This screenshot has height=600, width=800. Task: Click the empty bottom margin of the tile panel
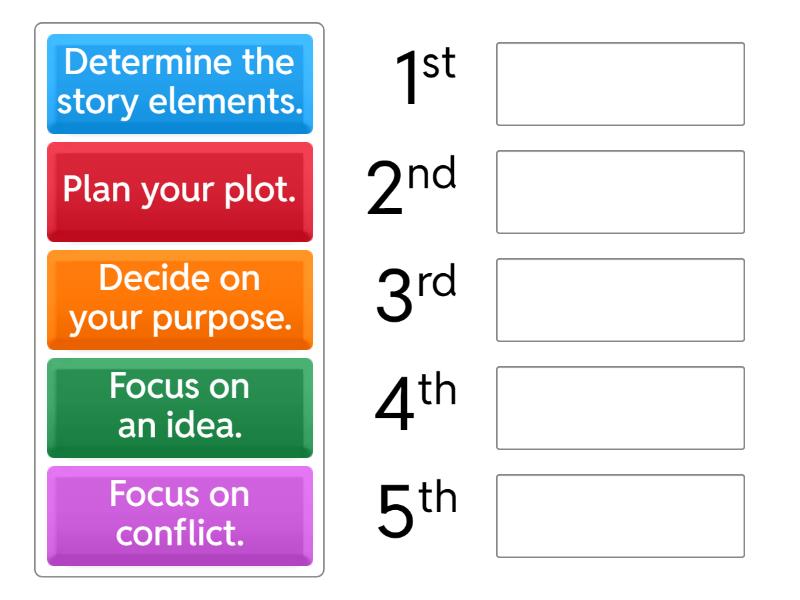tap(180, 571)
